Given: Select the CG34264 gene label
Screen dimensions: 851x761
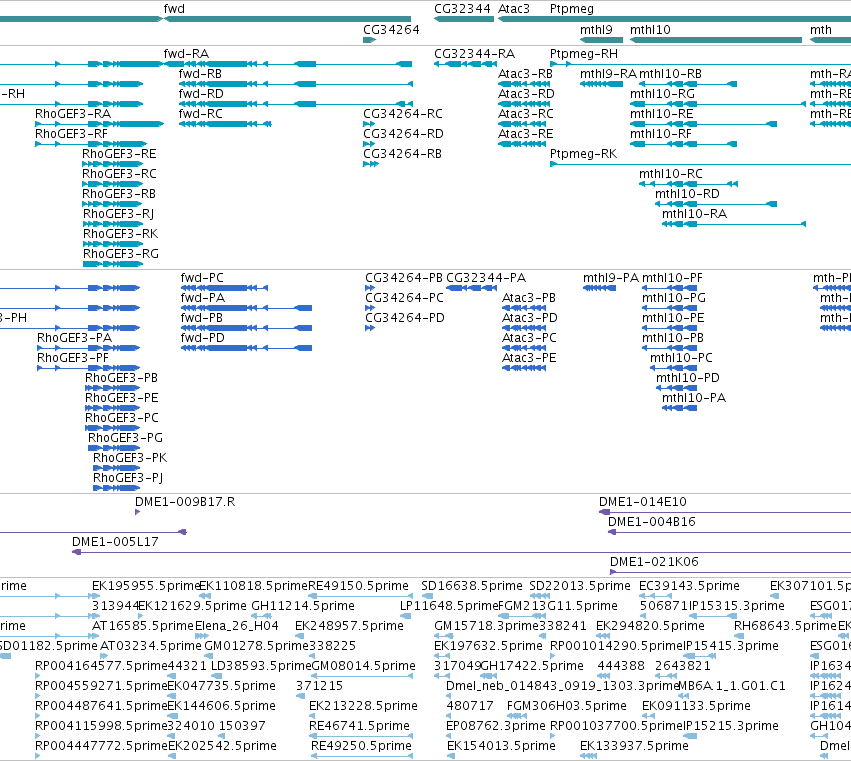Looking at the screenshot, I should tap(391, 30).
